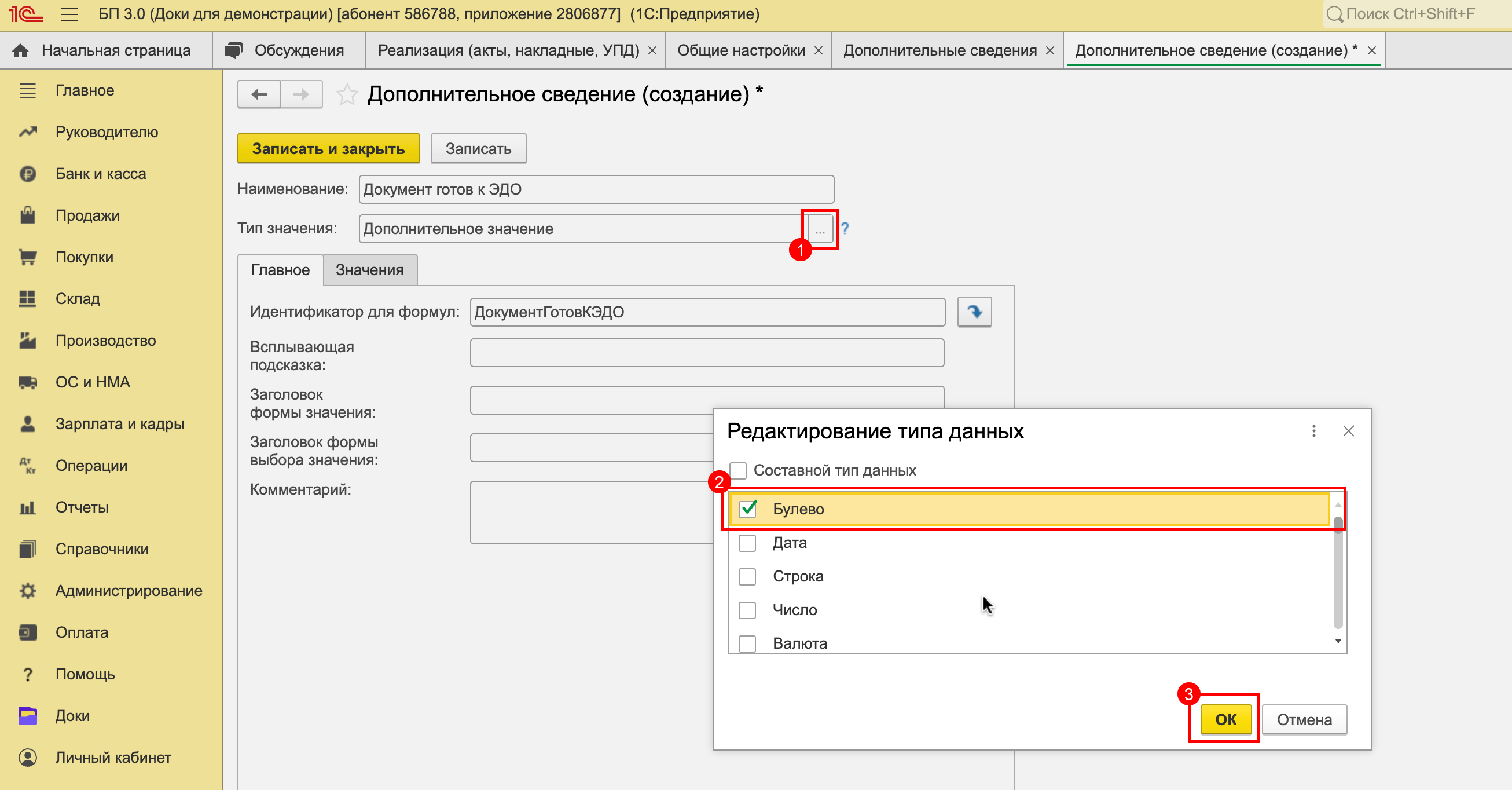The width and height of the screenshot is (1512, 790).
Task: Toggle Составной тип данных checkbox
Action: 738,470
